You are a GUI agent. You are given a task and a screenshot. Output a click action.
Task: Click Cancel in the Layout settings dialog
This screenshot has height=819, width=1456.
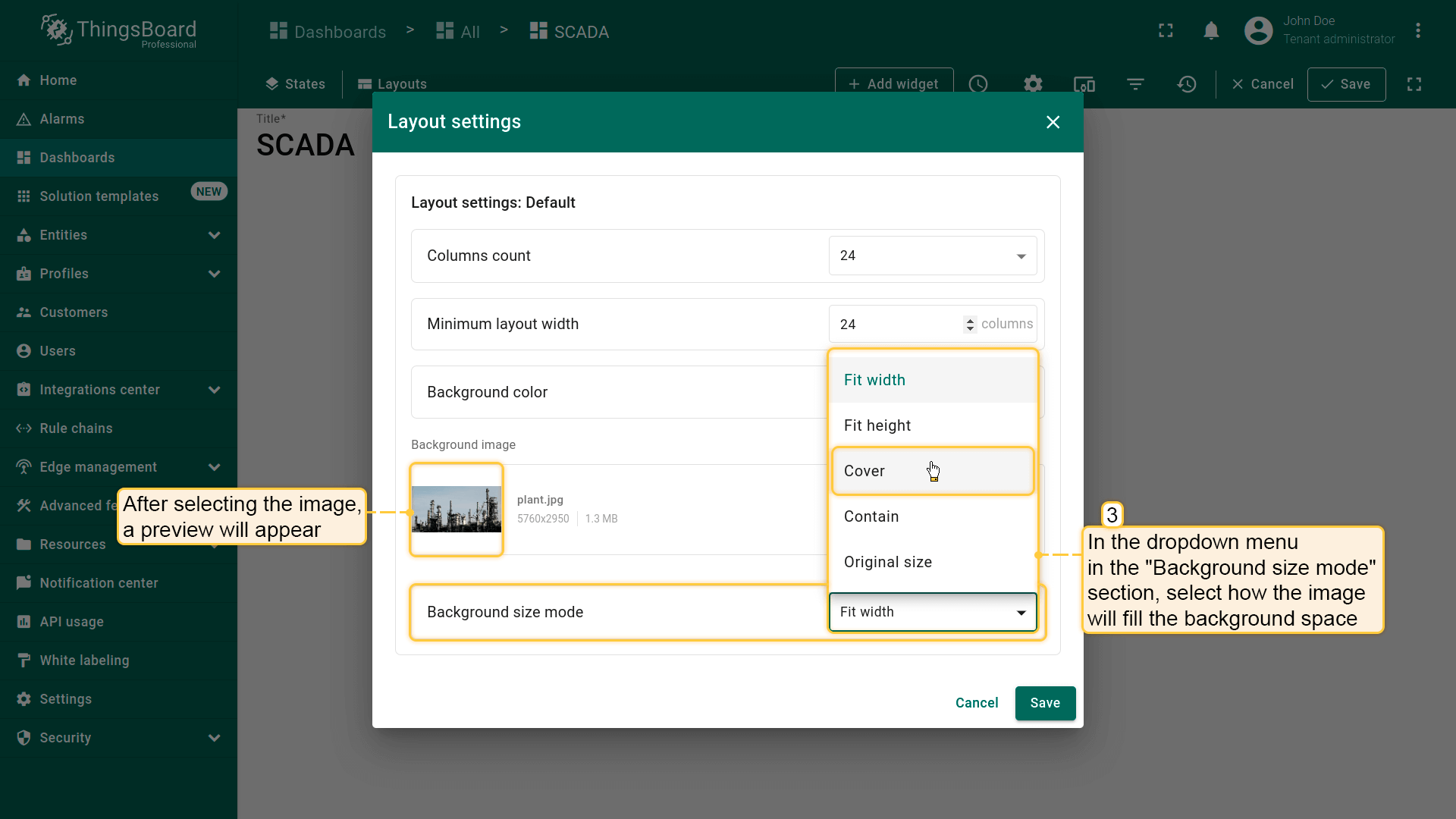click(x=976, y=703)
